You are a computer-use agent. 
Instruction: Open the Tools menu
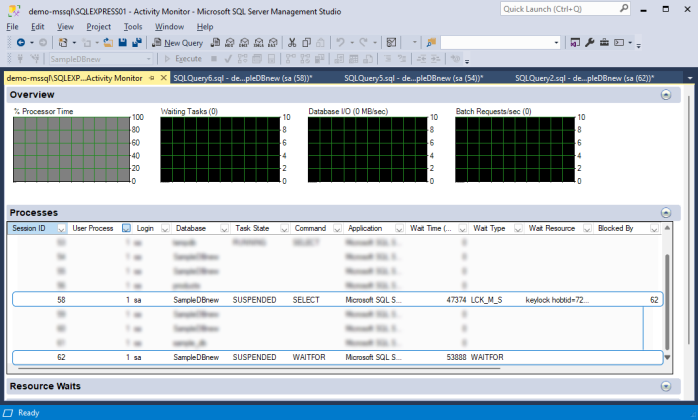(133, 26)
